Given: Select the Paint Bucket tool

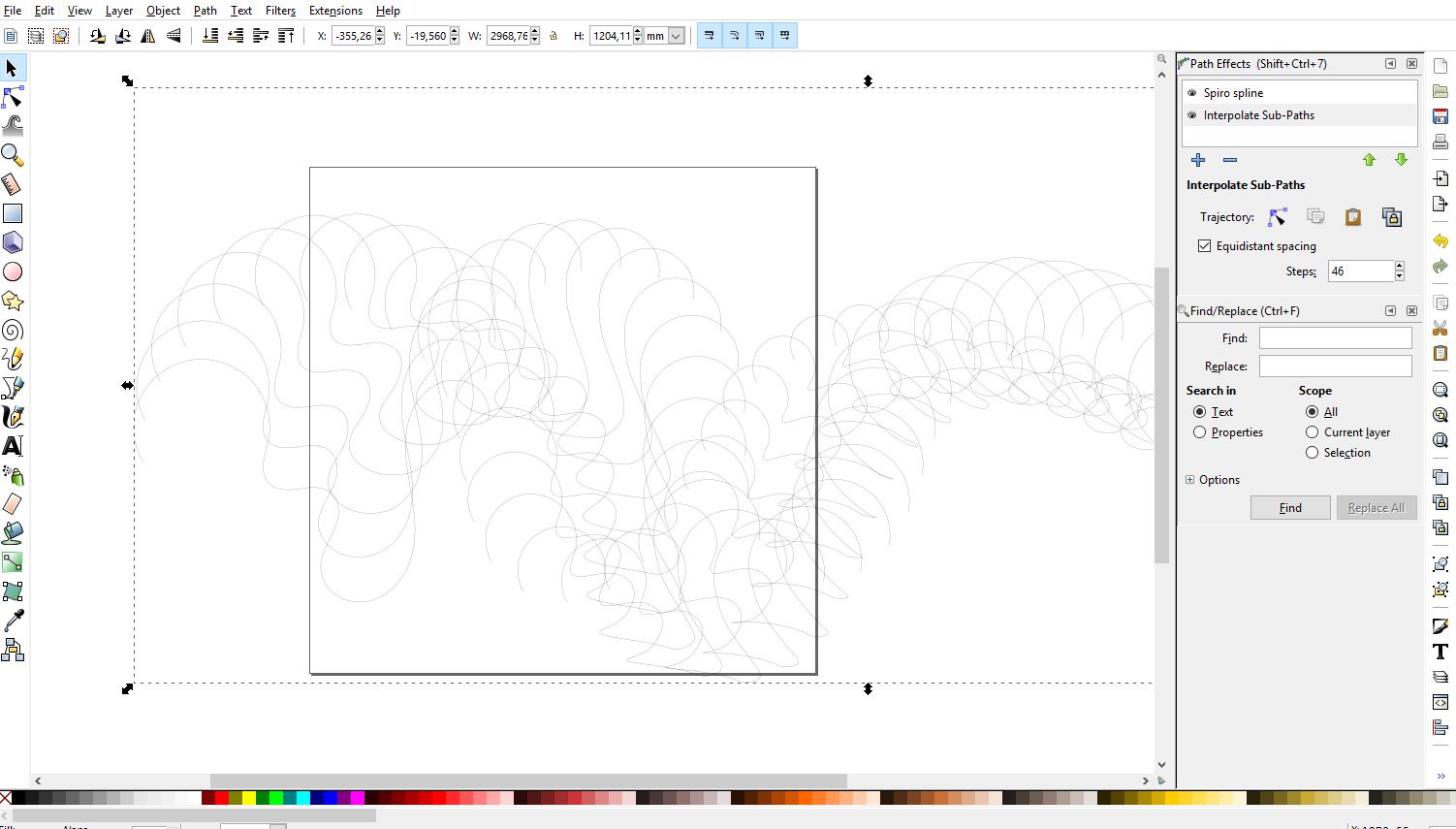Looking at the screenshot, I should [13, 533].
